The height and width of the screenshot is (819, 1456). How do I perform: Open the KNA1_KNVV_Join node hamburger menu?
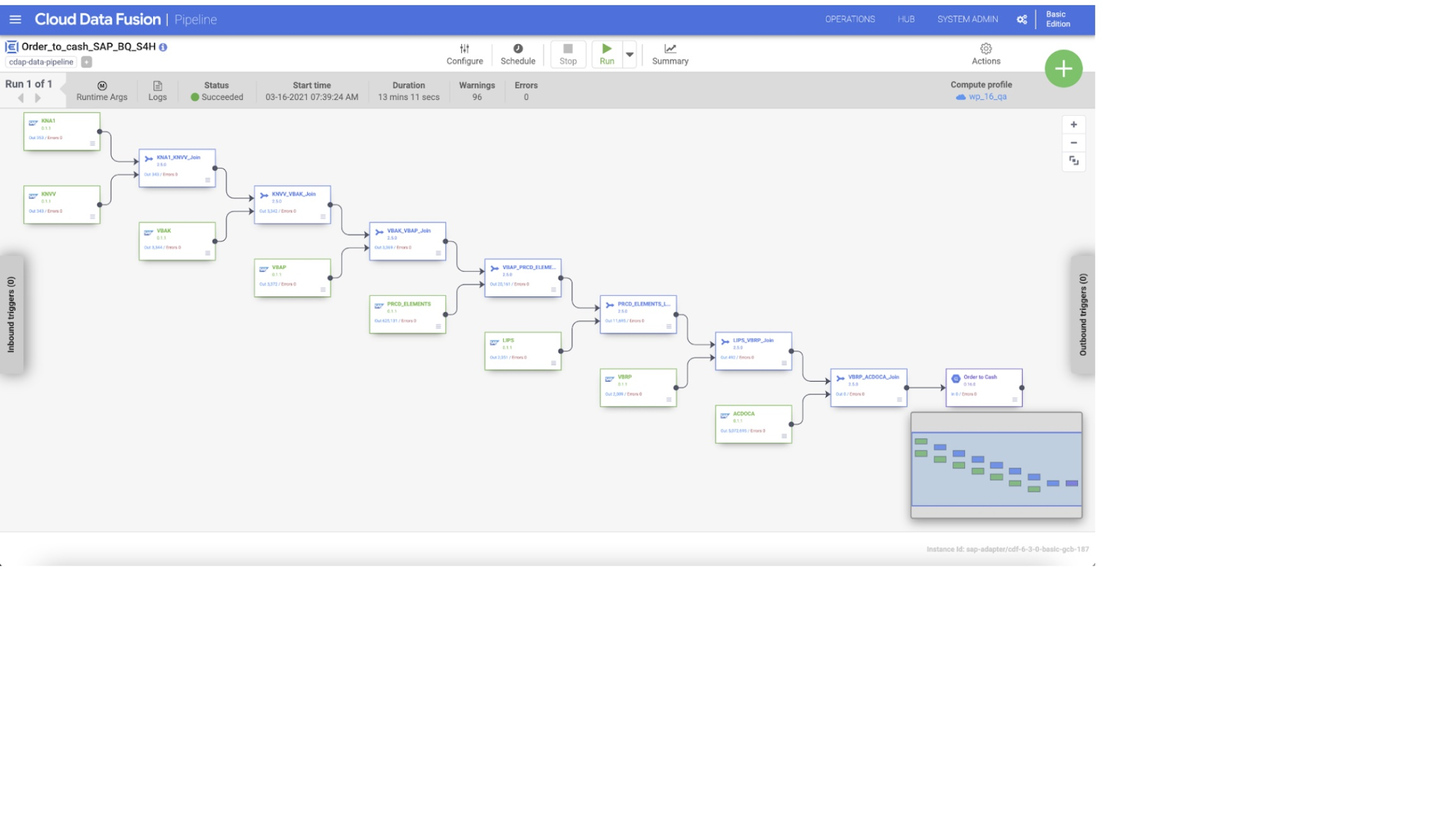click(208, 180)
